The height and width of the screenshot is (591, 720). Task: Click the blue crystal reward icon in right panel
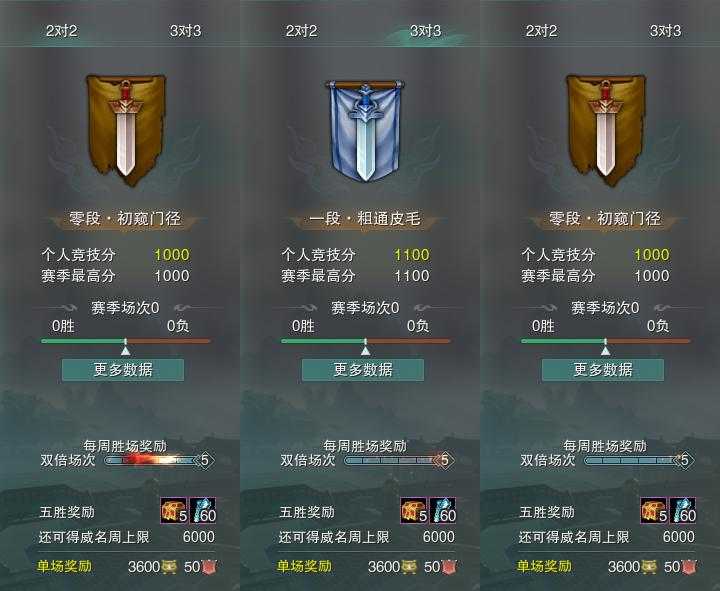tap(683, 510)
